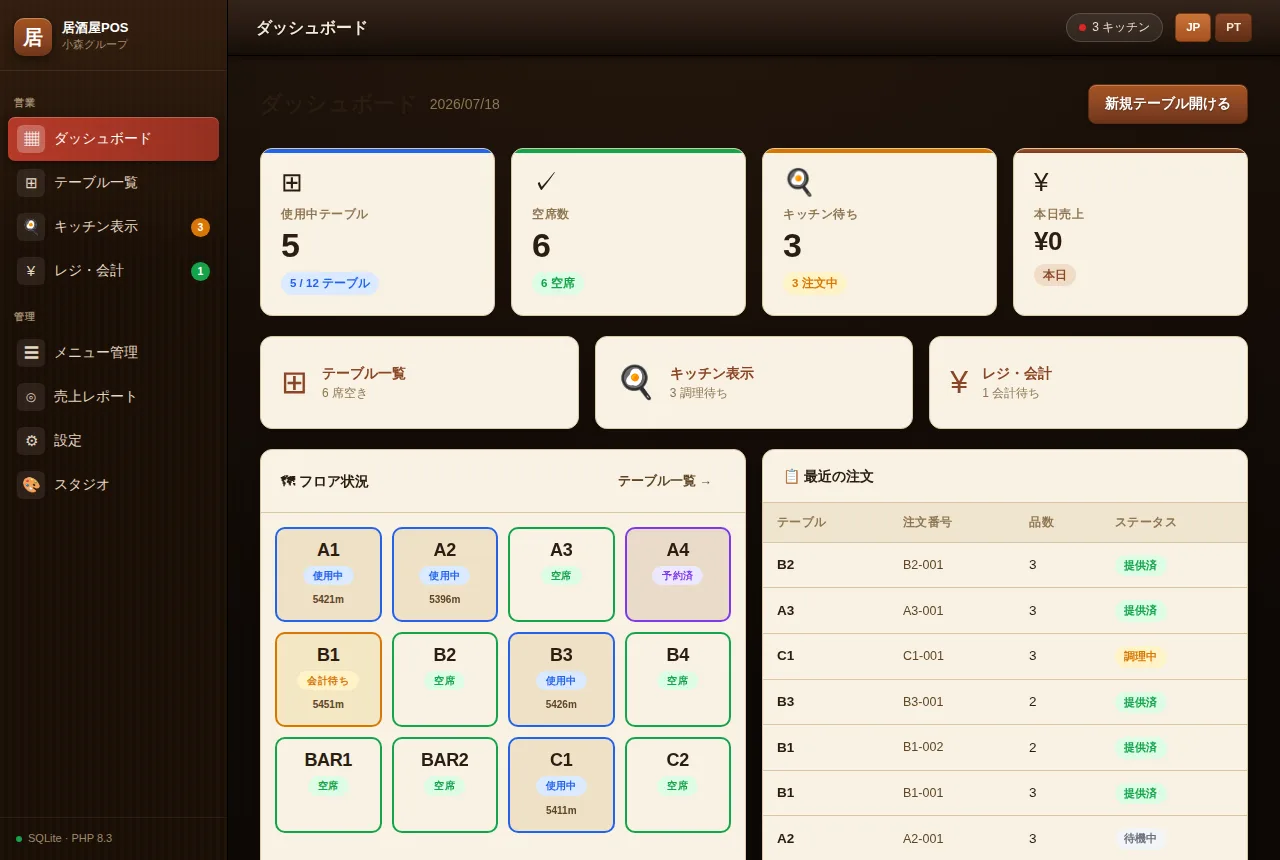Select ダッシュボード in the sidebar menu
The image size is (1280, 860).
pyautogui.click(x=113, y=139)
